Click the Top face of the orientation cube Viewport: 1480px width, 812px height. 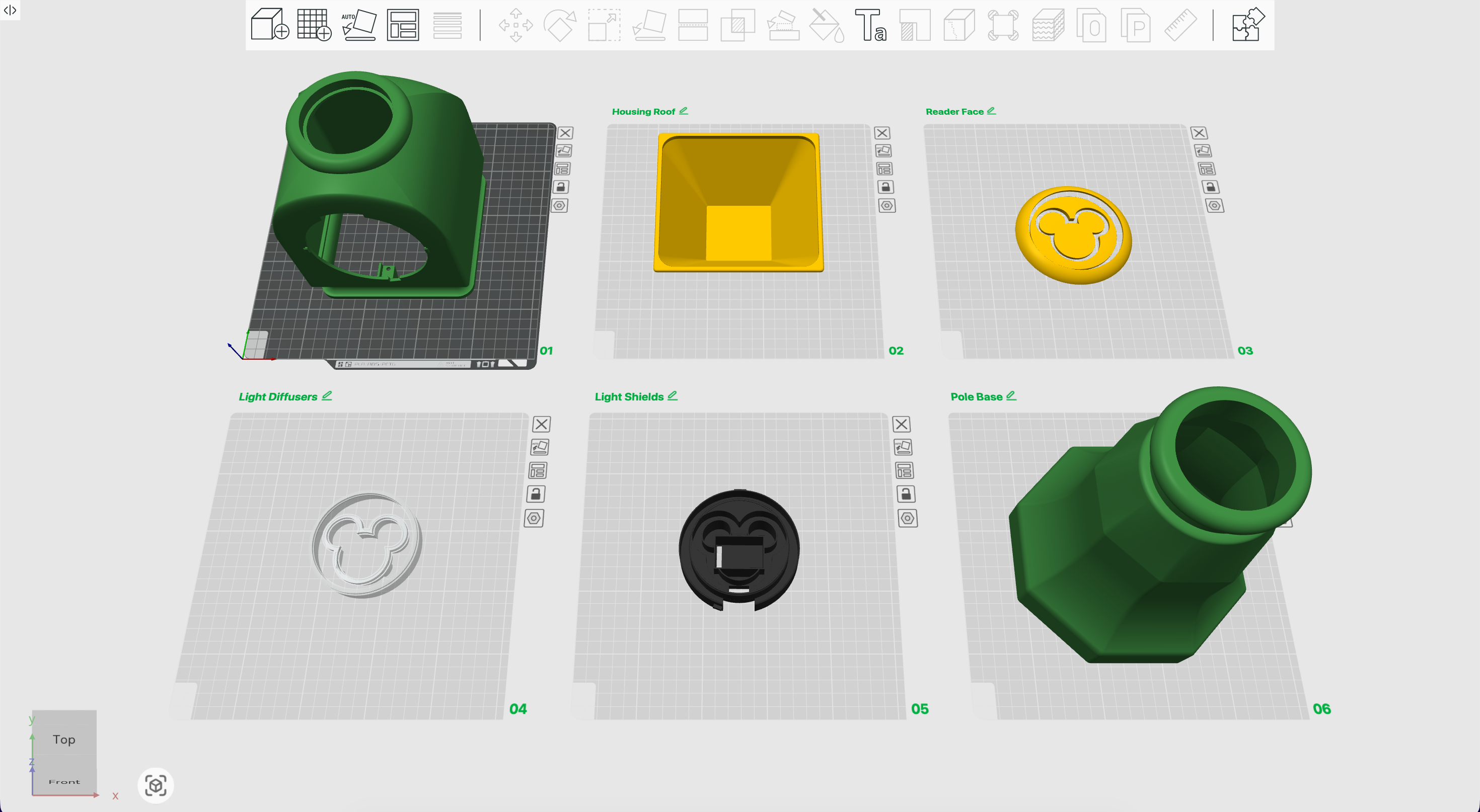63,740
